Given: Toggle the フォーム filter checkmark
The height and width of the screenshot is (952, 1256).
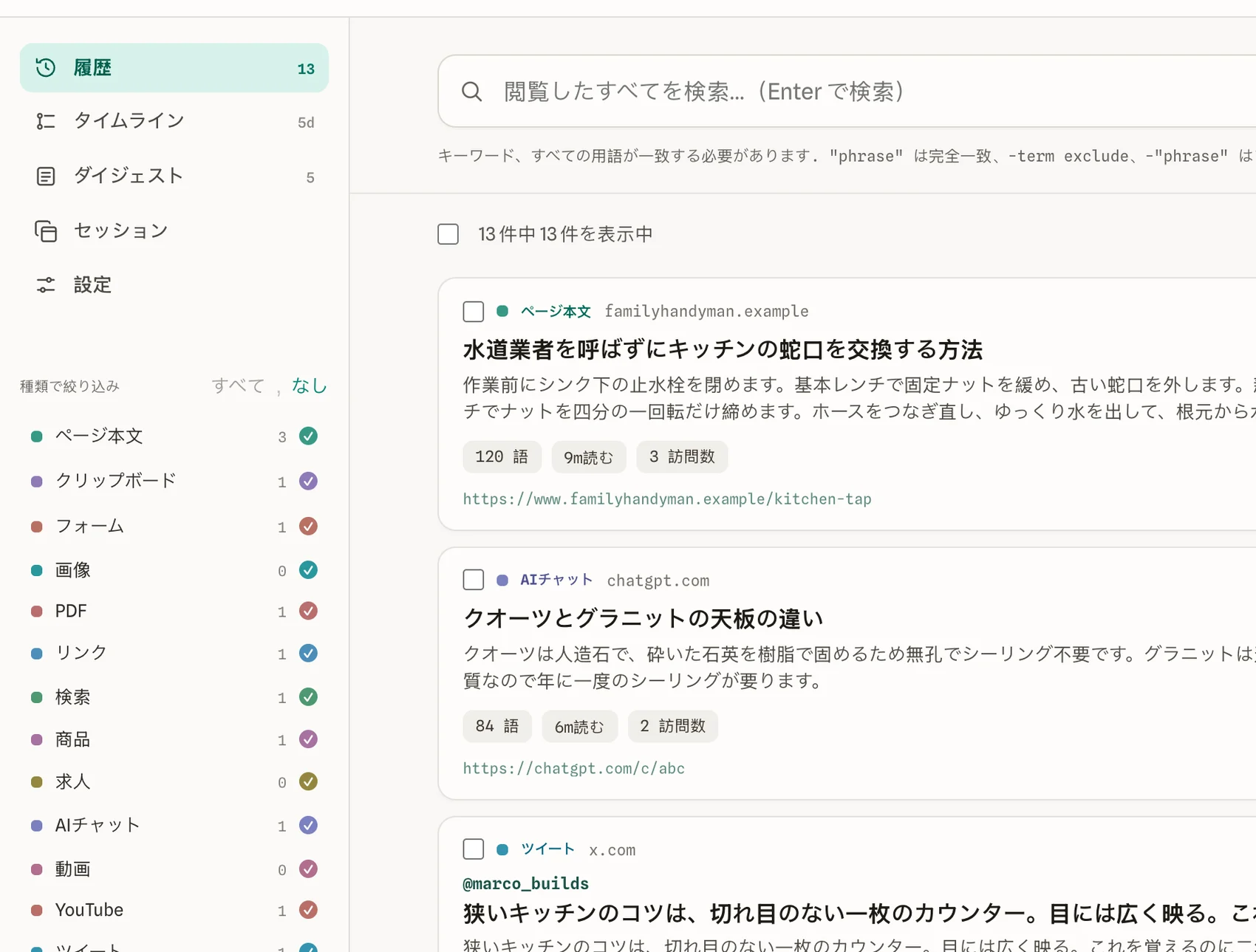Looking at the screenshot, I should click(308, 527).
